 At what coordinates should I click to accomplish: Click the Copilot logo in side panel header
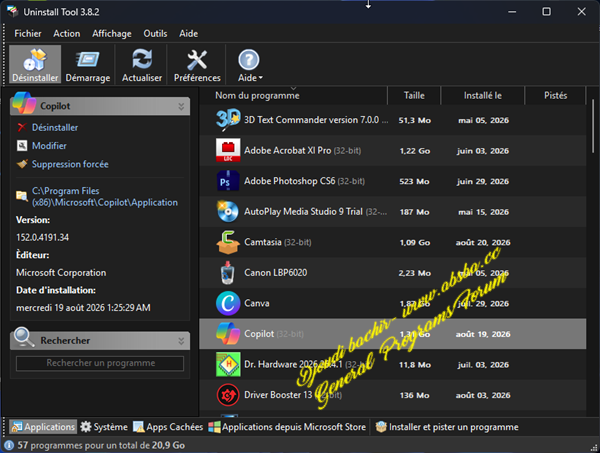click(24, 103)
